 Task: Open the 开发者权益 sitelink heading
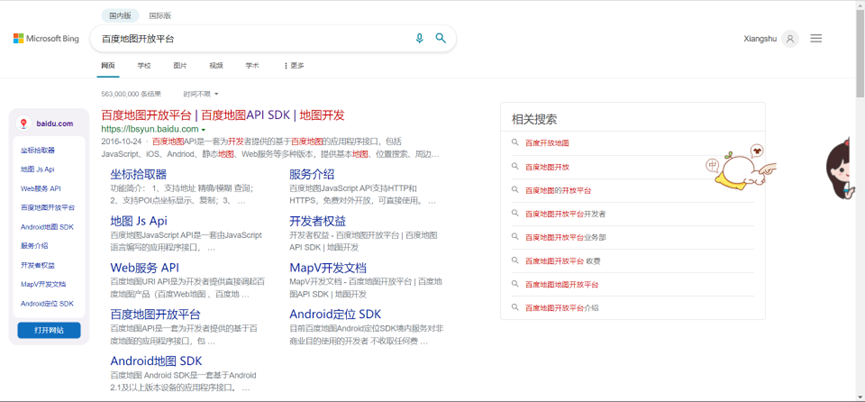tap(317, 221)
